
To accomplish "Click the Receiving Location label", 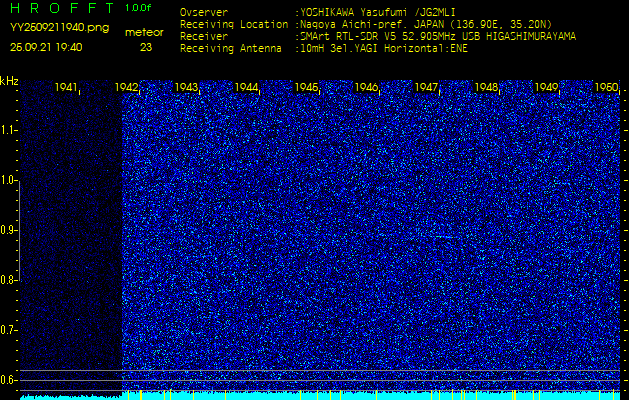I will tap(234, 24).
